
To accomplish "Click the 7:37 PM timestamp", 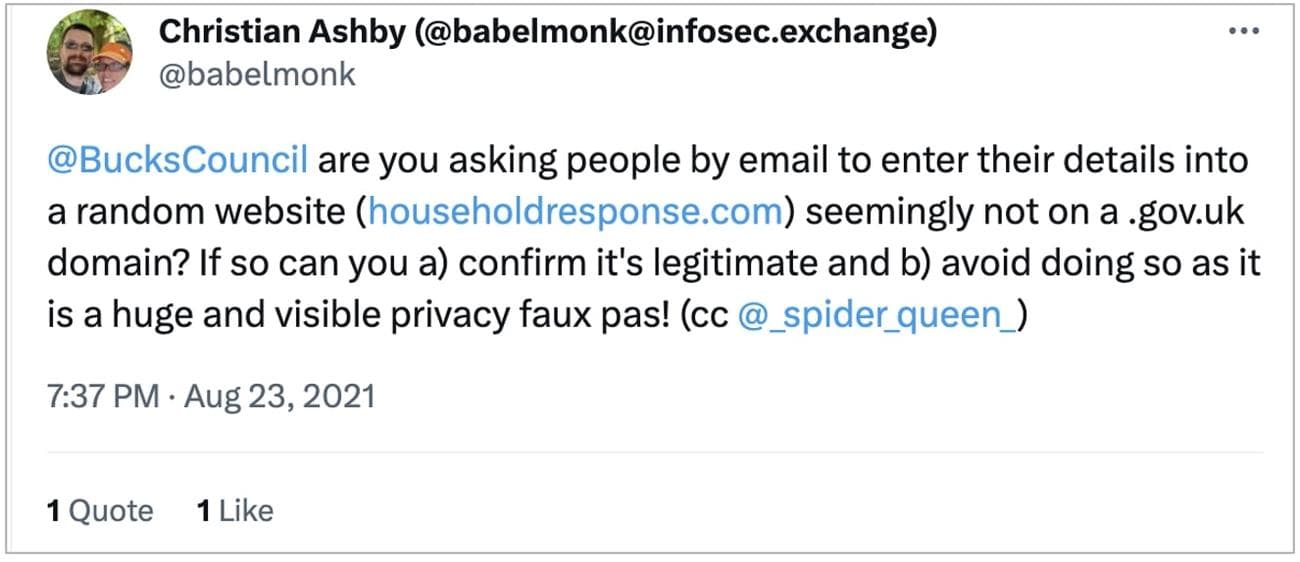I will point(103,396).
